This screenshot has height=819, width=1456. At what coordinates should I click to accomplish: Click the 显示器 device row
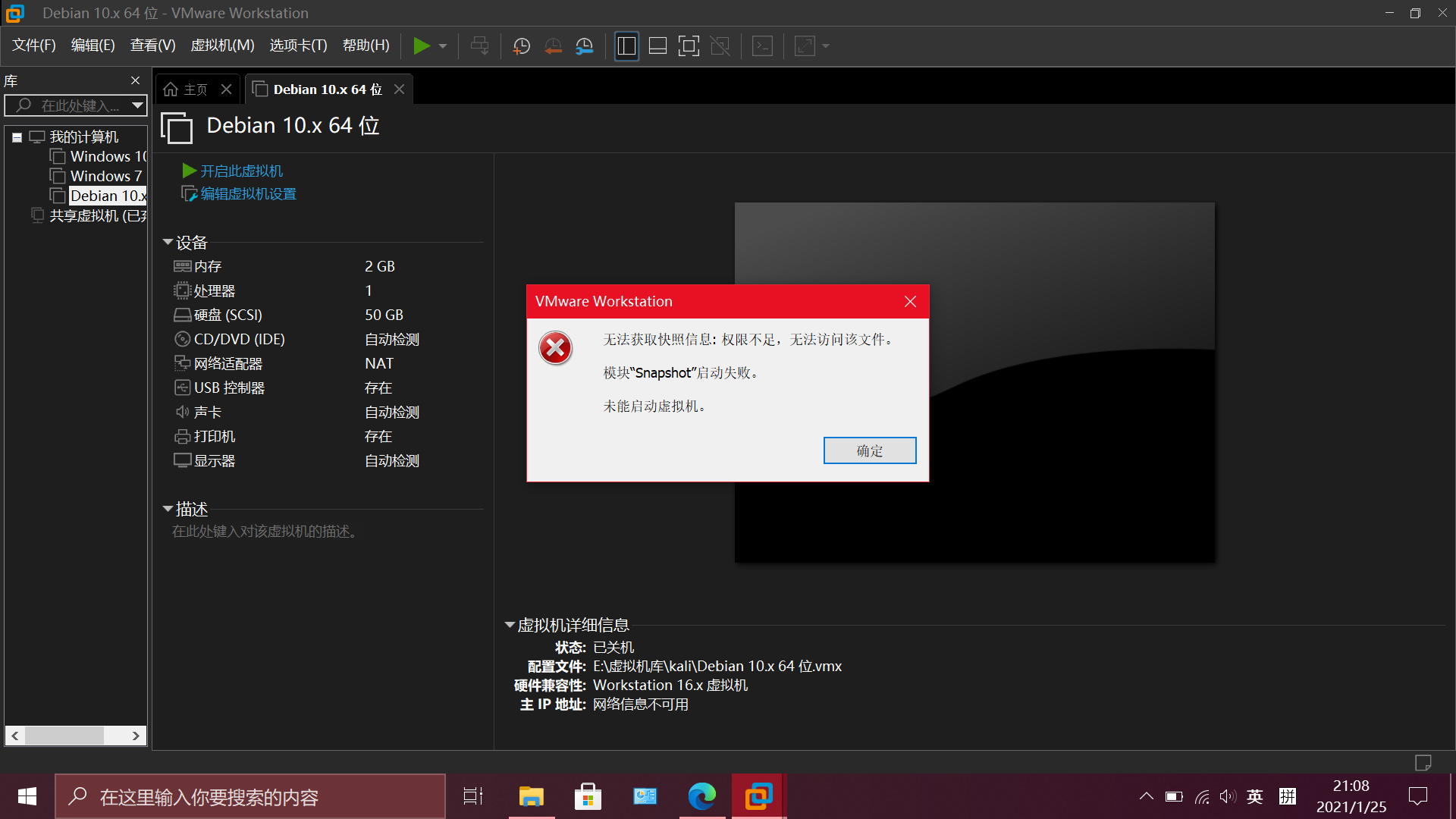tap(328, 461)
